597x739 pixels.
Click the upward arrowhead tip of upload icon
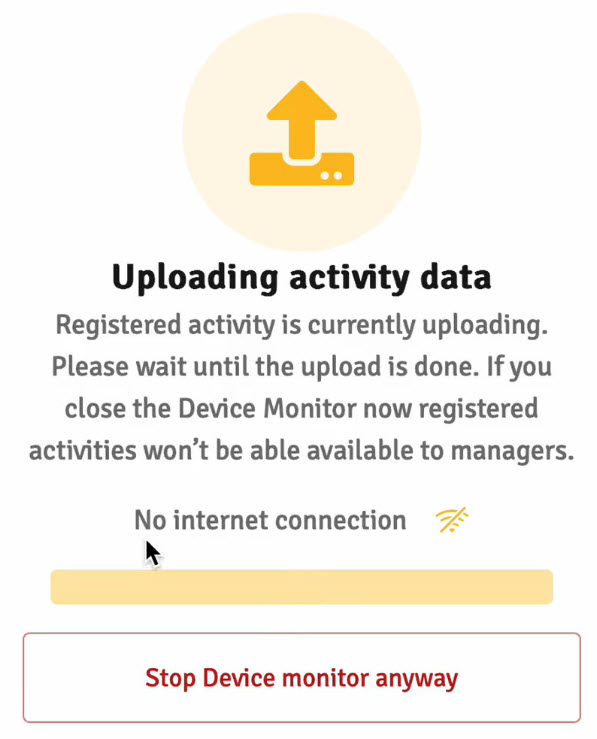point(302,100)
